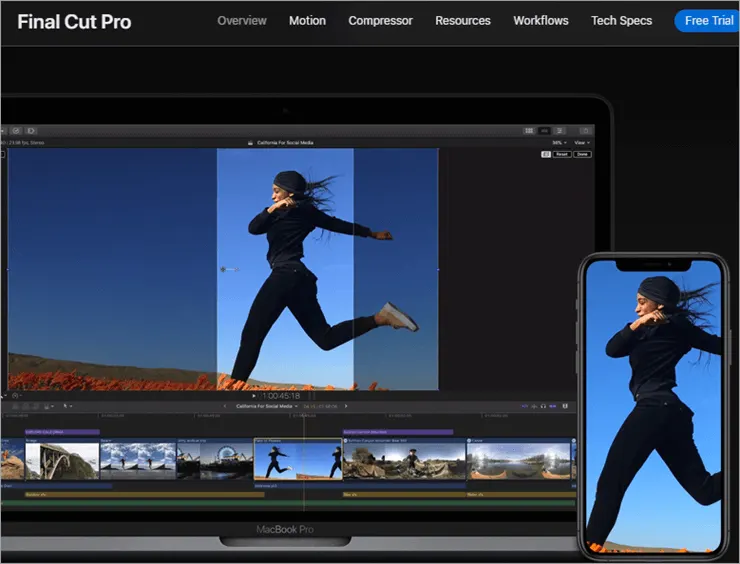Select the 360 lake clip in timeline

point(519,459)
